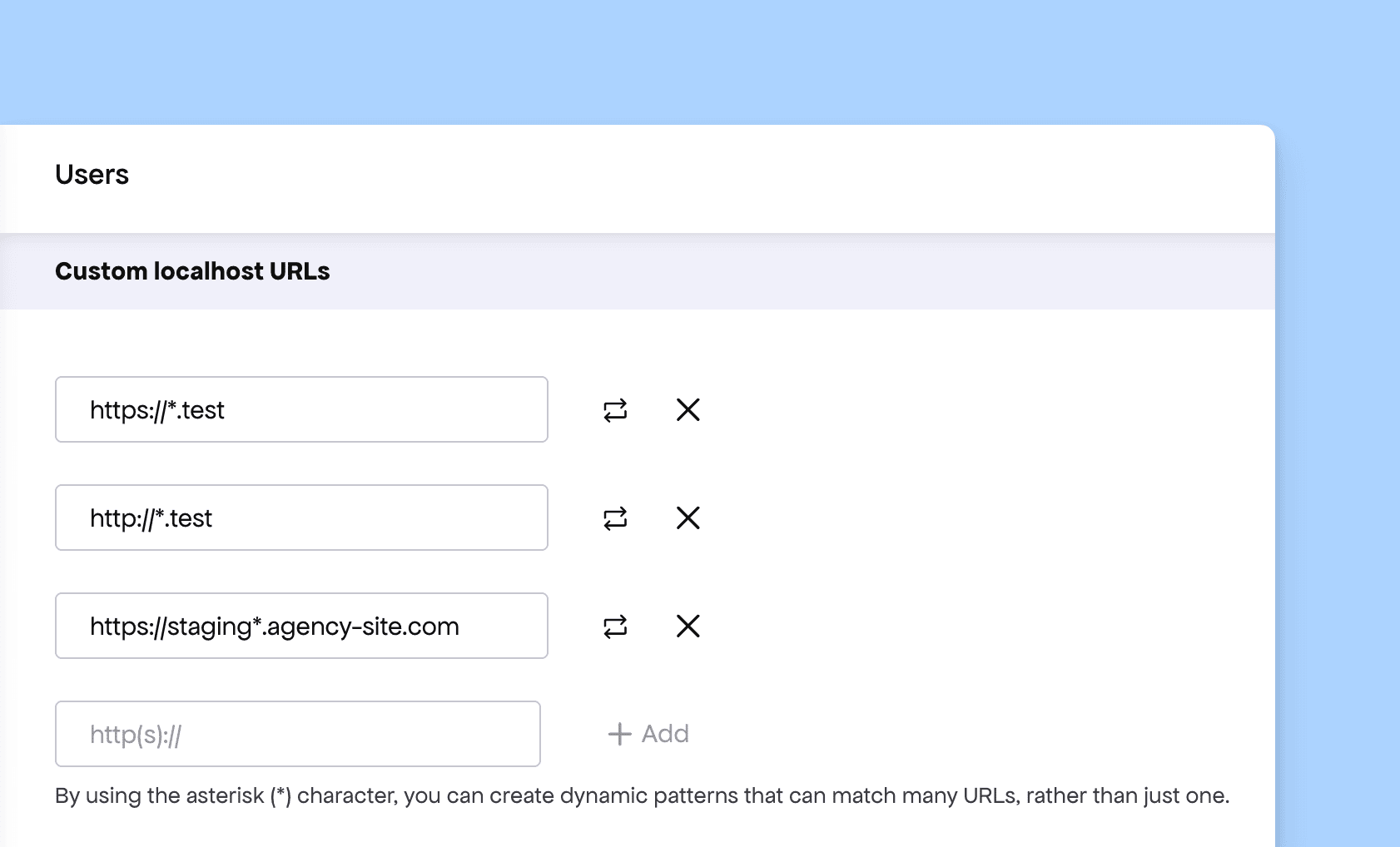Screen dimensions: 1400x847
Task: Focus the https://staging*.agency-site.com field
Action: point(301,626)
